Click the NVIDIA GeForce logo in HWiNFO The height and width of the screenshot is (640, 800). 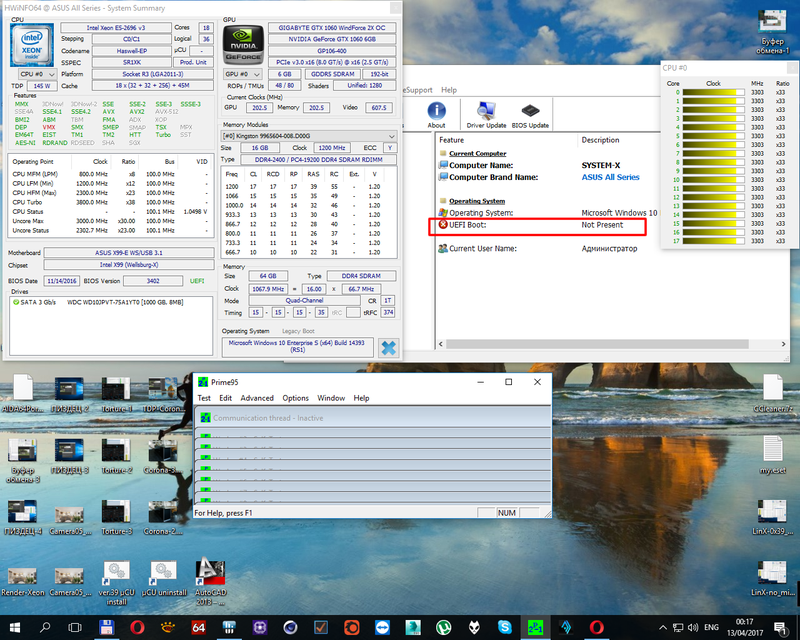pyautogui.click(x=243, y=45)
